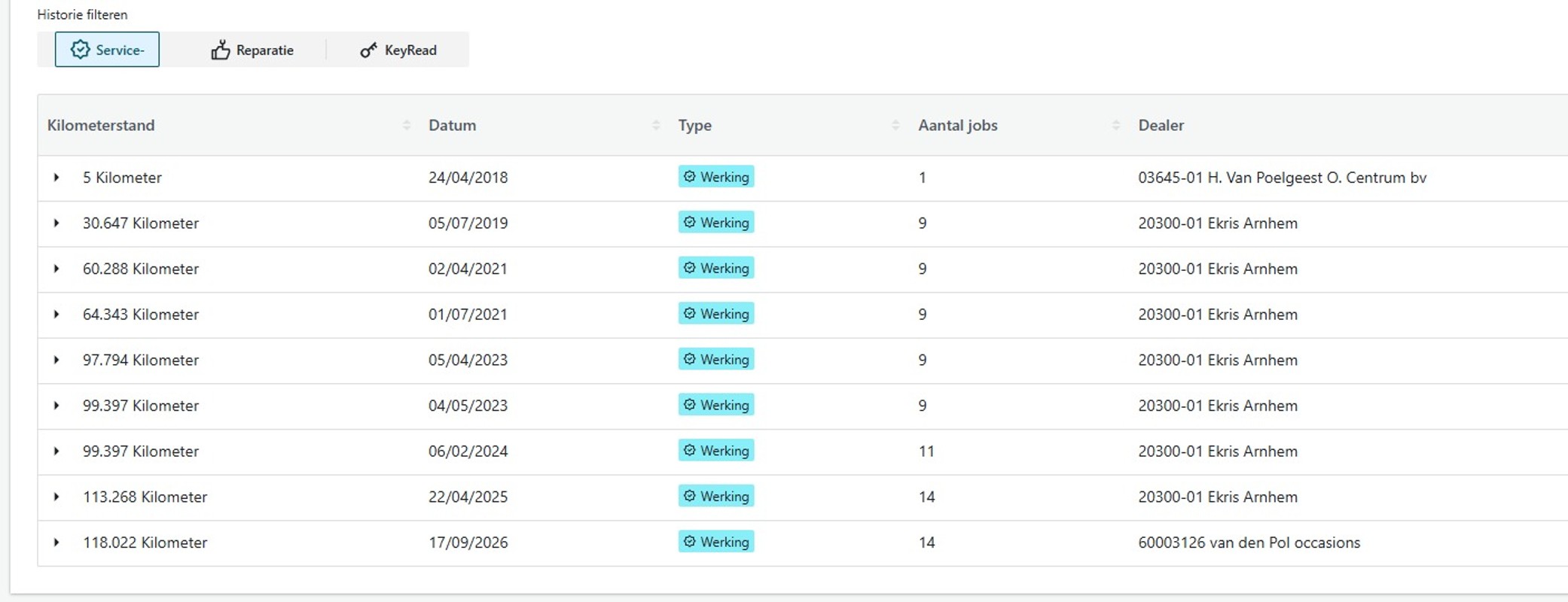Expand the row dated 06/02/2024
This screenshot has height=602, width=1568.
56,451
